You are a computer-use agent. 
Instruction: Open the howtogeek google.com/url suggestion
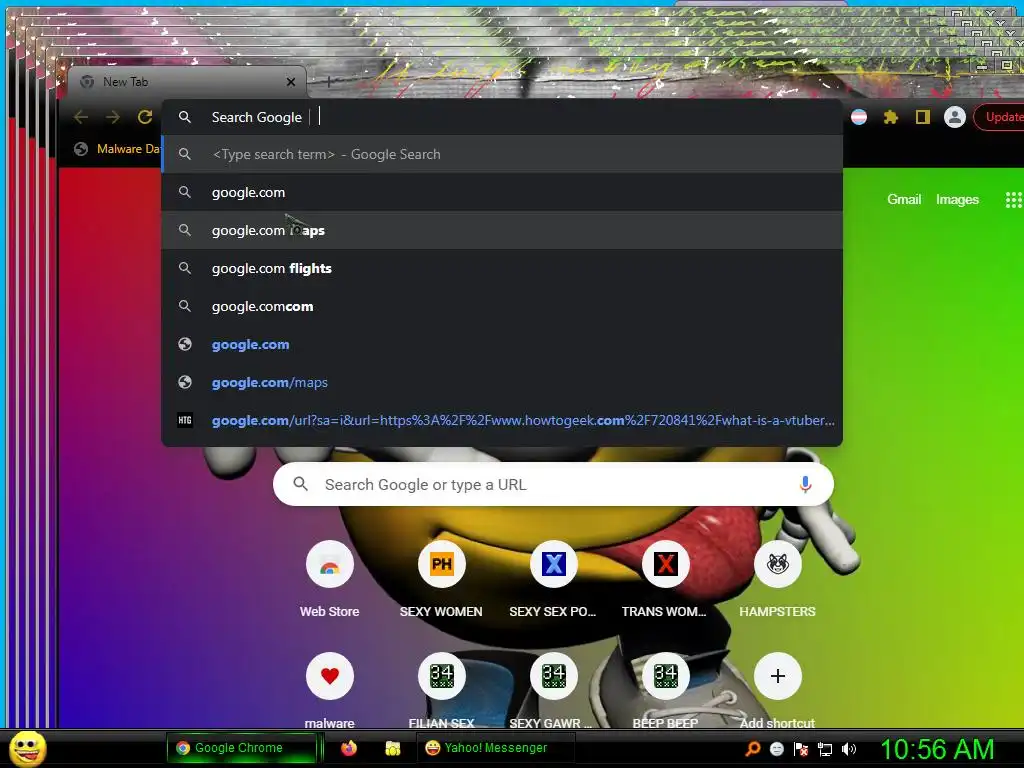click(x=502, y=420)
